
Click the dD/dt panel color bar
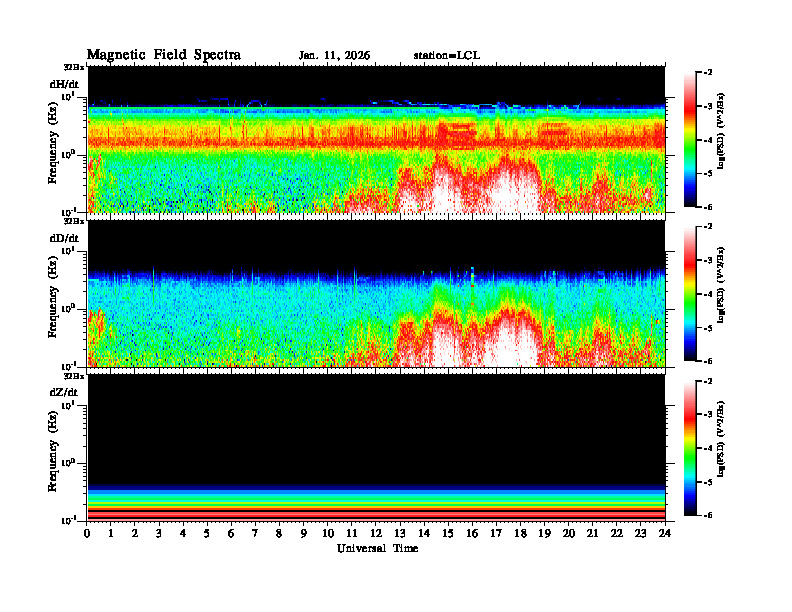690,293
